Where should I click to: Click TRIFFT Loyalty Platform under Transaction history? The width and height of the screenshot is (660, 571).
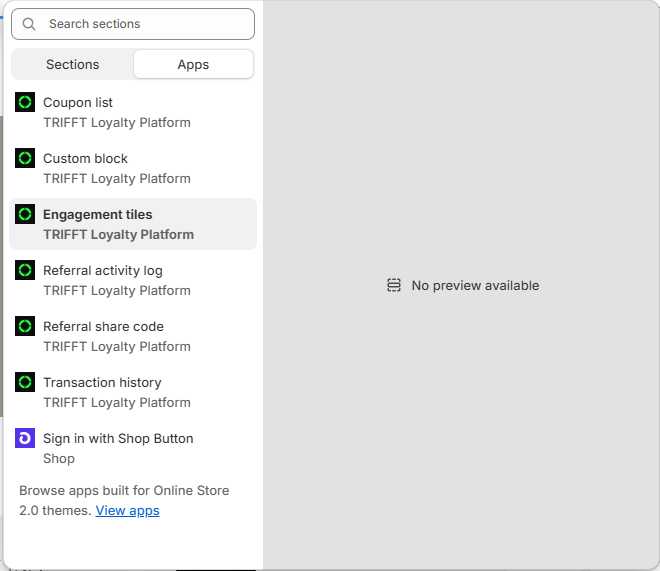pyautogui.click(x=117, y=402)
